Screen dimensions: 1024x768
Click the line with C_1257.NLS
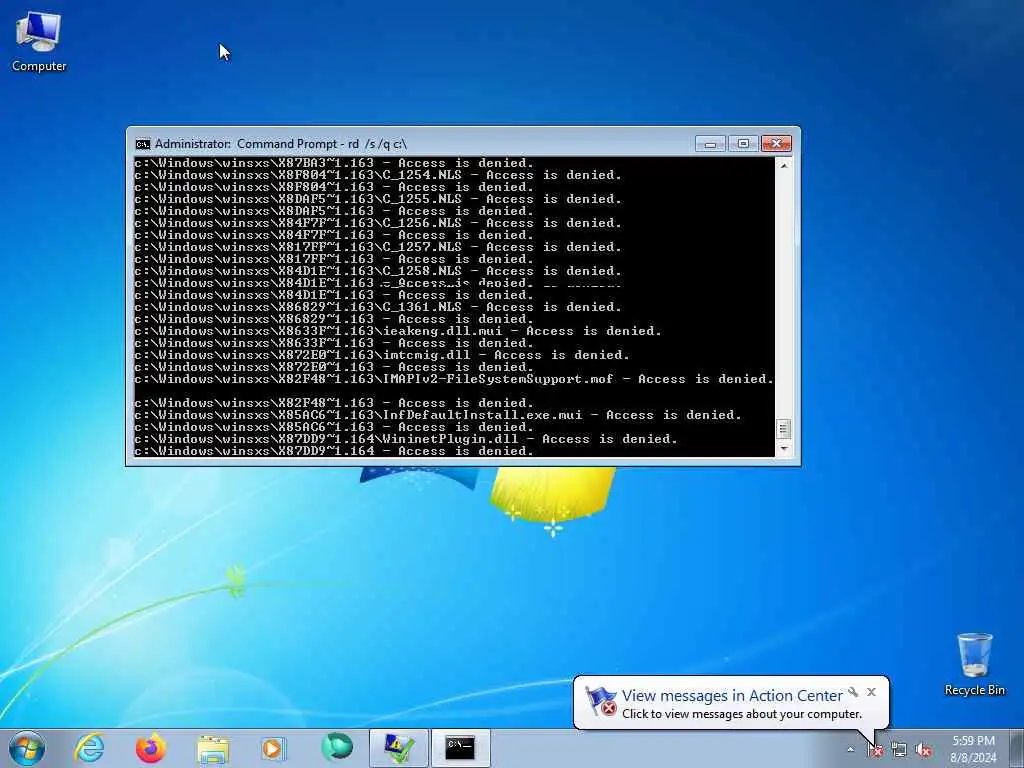[378, 247]
